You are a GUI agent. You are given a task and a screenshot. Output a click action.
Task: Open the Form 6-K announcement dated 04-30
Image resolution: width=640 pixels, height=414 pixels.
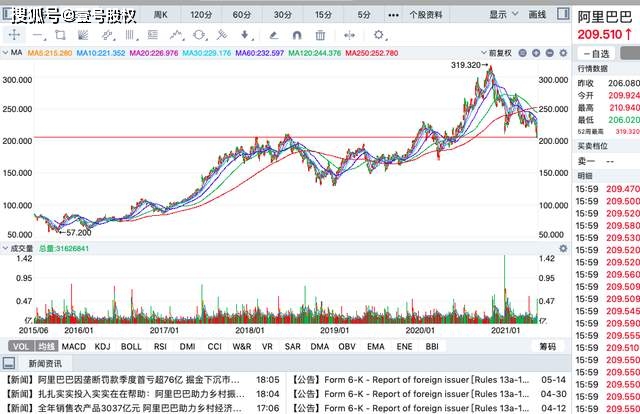429,394
